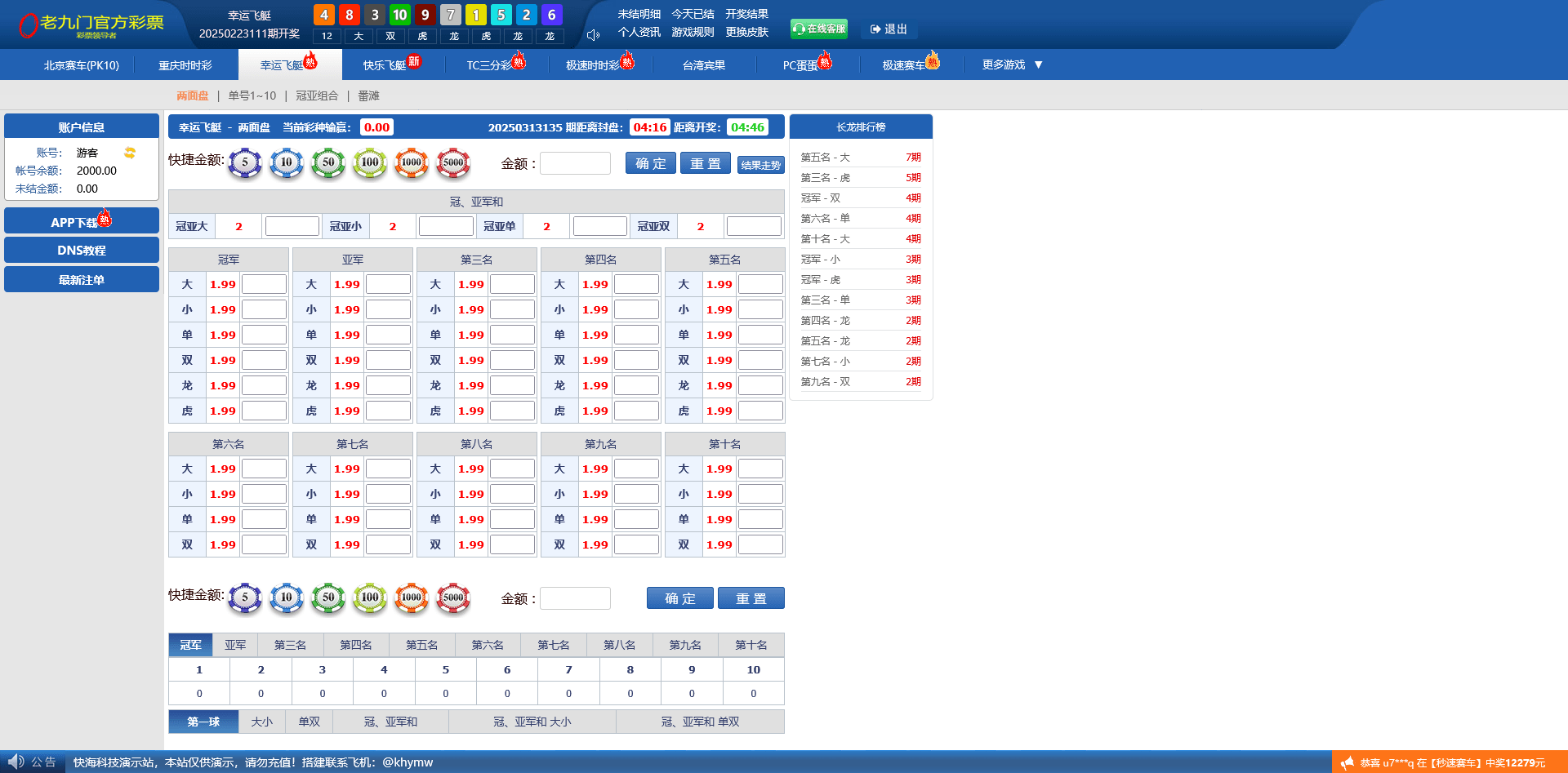Image resolution: width=1568 pixels, height=773 pixels.
Task: Click the speaker icon beside lottery results
Action: click(x=593, y=35)
